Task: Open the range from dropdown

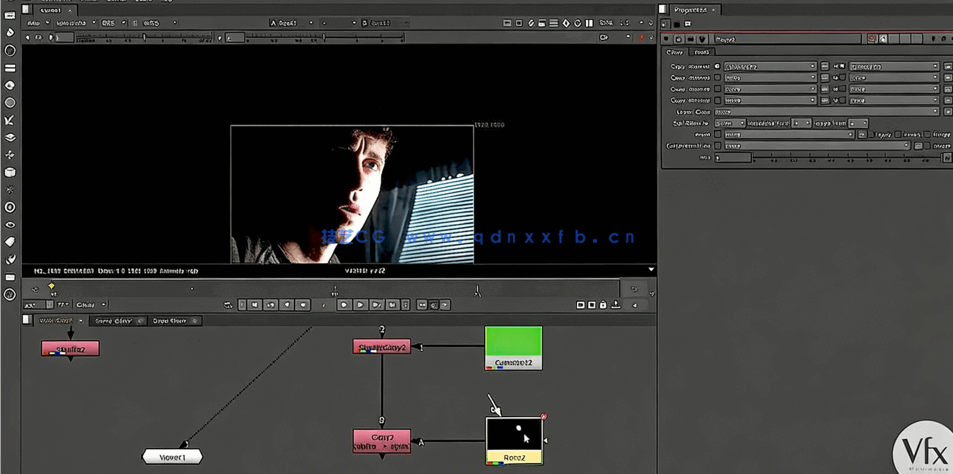Action: pyautogui.click(x=858, y=123)
